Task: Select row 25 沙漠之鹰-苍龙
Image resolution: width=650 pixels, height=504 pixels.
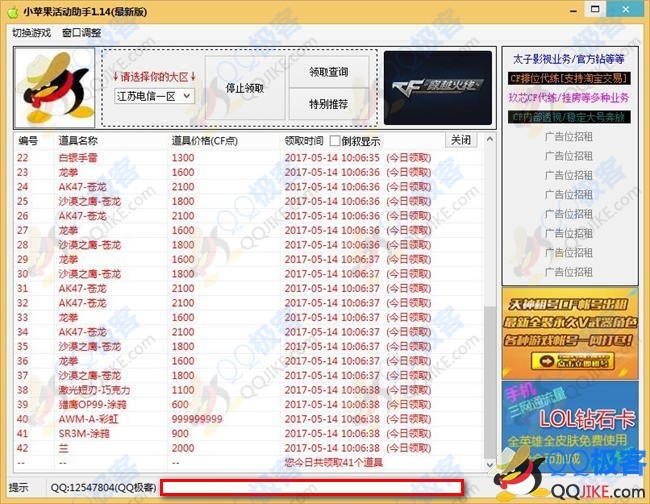Action: [x=249, y=201]
